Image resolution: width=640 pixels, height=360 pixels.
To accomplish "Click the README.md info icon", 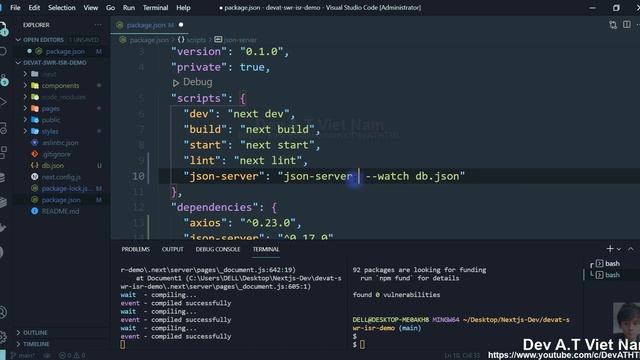I will (x=35, y=211).
